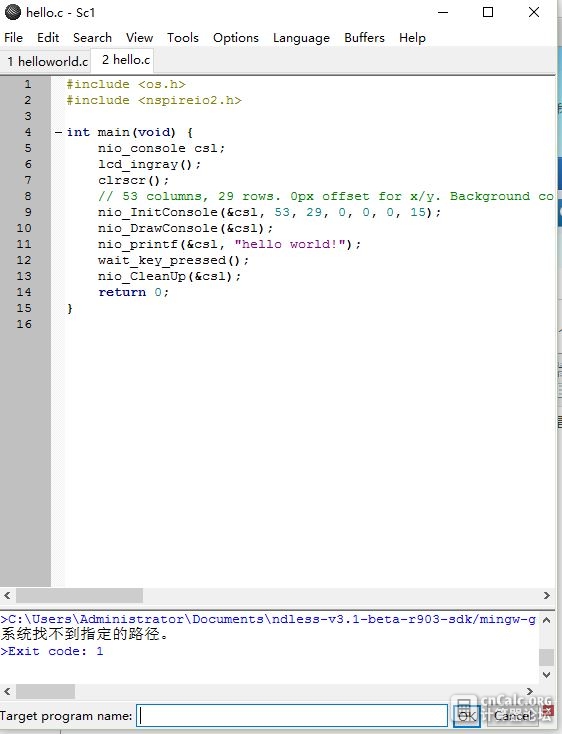Click the editor horizontal scrollbar left arrow
Image resolution: width=562 pixels, height=734 pixels.
tap(7, 595)
